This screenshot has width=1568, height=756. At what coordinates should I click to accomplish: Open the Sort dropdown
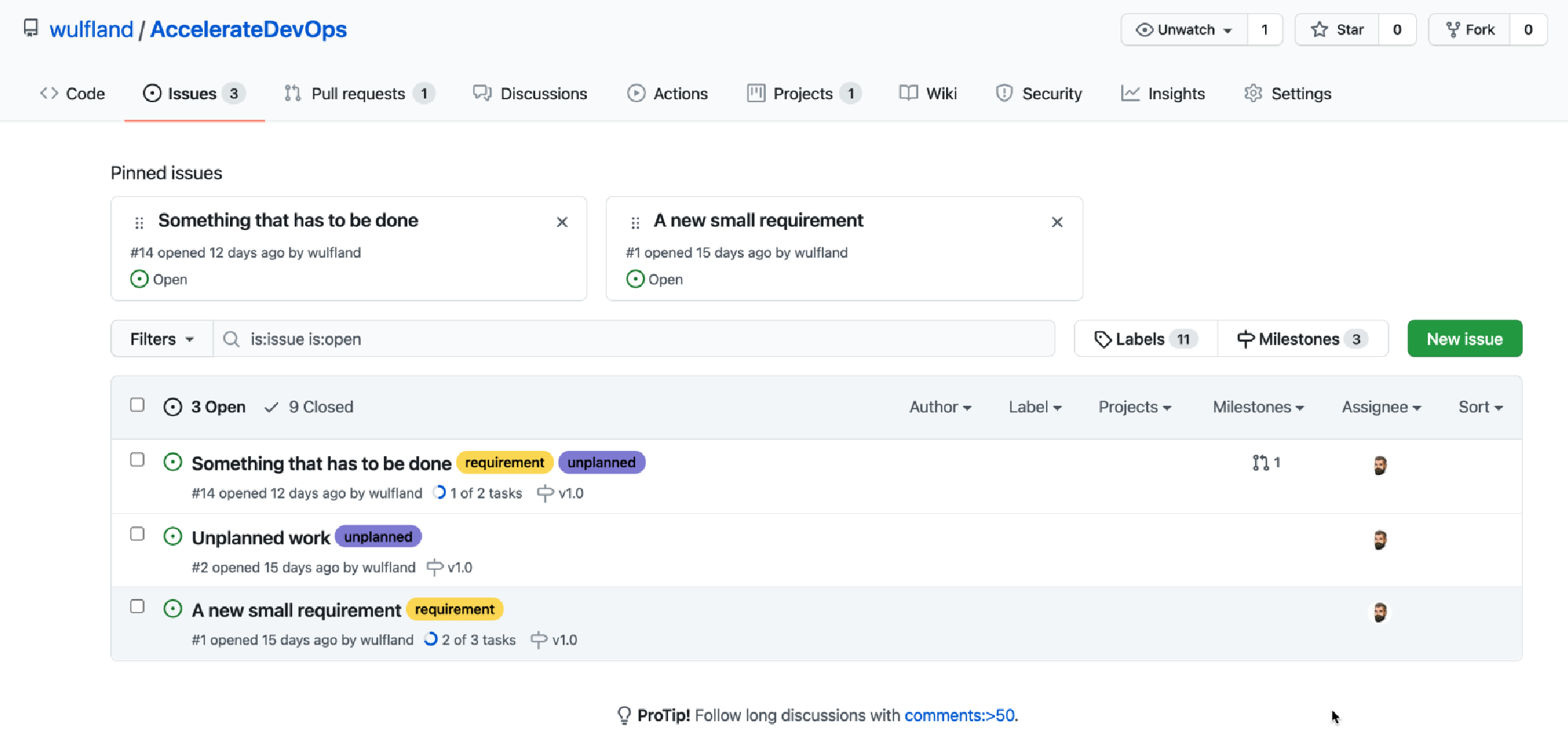click(1480, 407)
